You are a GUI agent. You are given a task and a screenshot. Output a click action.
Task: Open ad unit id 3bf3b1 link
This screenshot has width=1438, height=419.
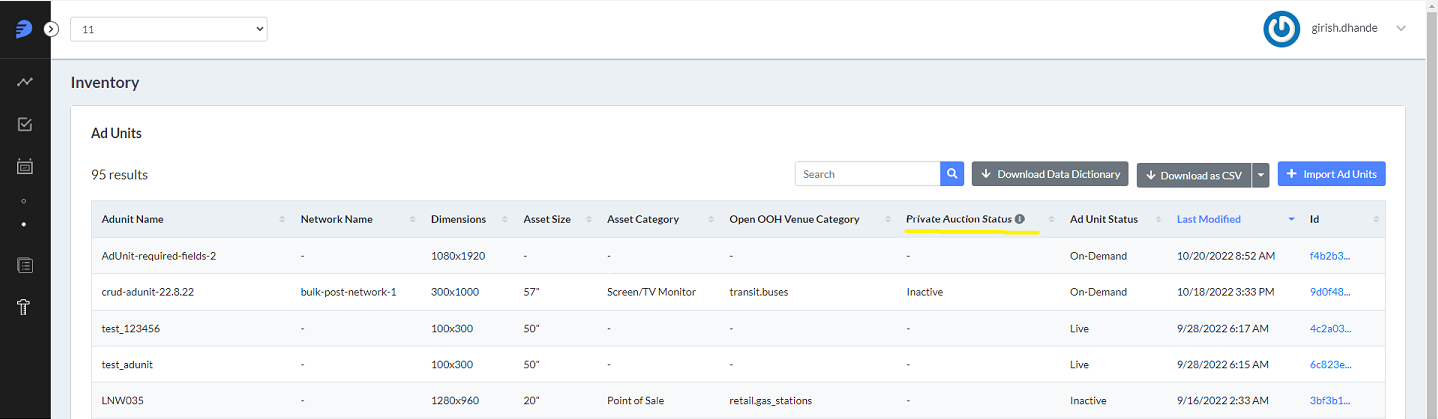tap(1330, 401)
